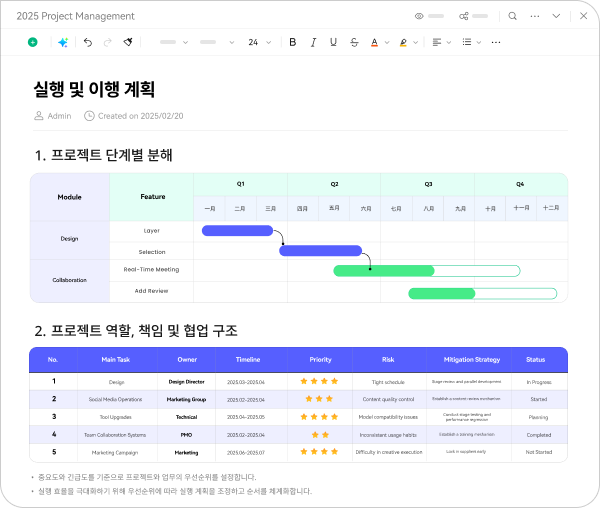Viewport: 600px width, 508px height.
Task: Apply the highlighter color
Action: coord(403,42)
